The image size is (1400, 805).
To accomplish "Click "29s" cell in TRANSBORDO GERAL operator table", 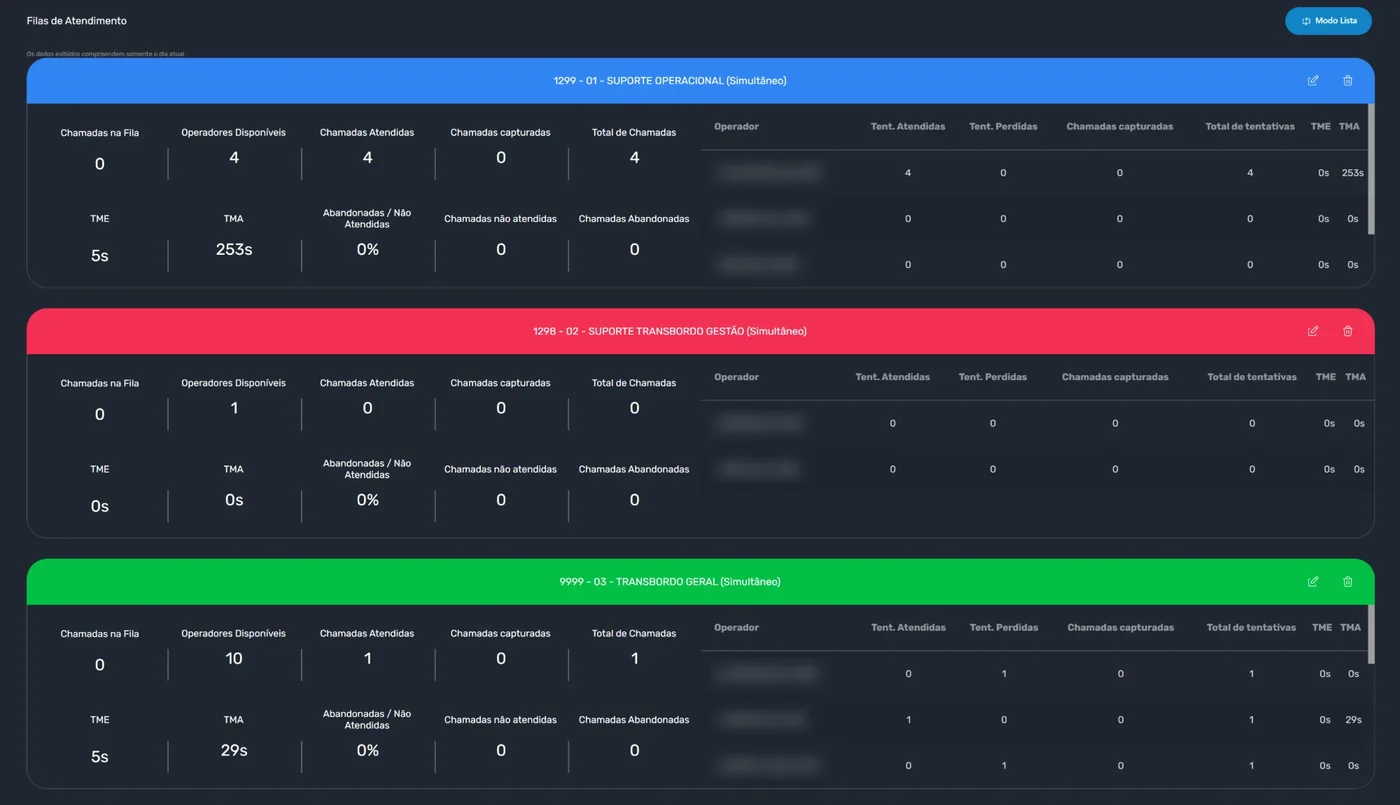I will tap(1354, 720).
